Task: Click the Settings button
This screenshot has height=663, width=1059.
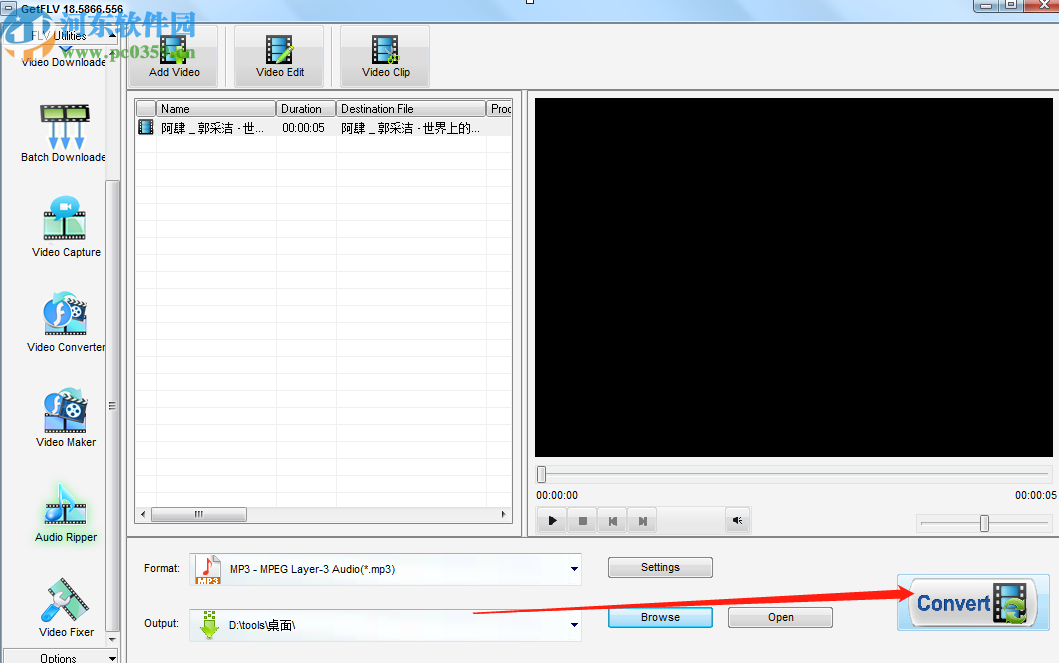Action: pyautogui.click(x=660, y=567)
